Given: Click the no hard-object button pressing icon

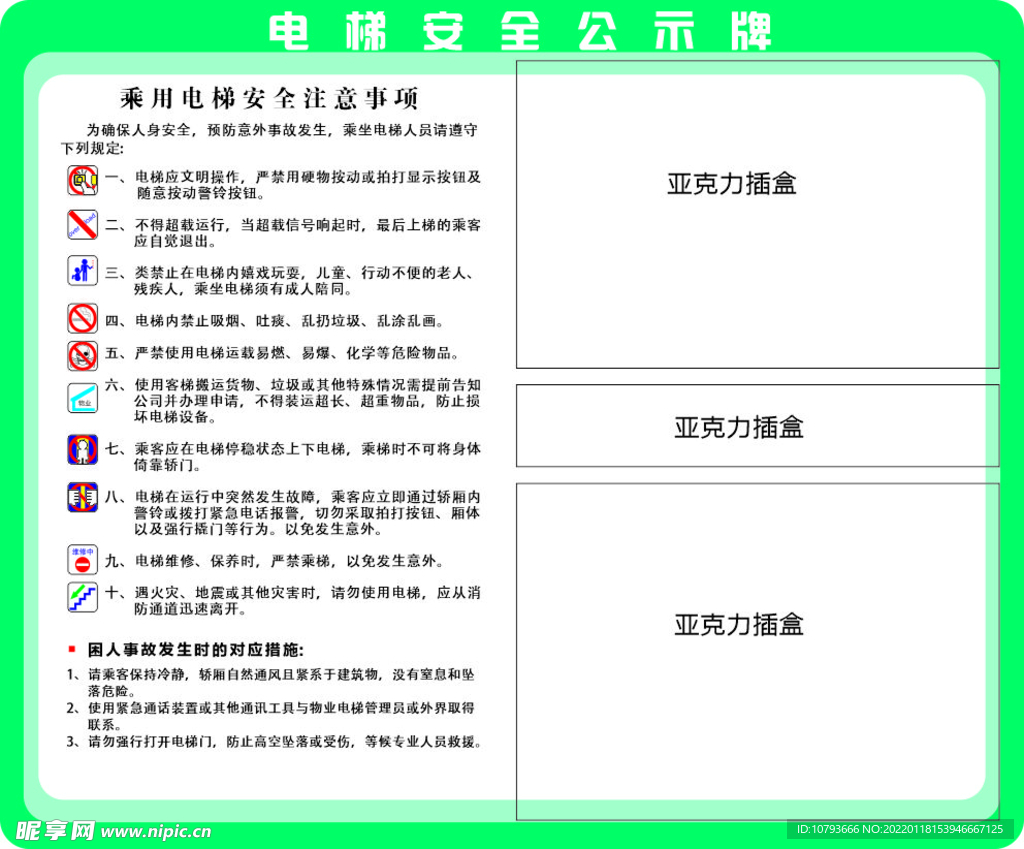Looking at the screenshot, I should point(82,180).
